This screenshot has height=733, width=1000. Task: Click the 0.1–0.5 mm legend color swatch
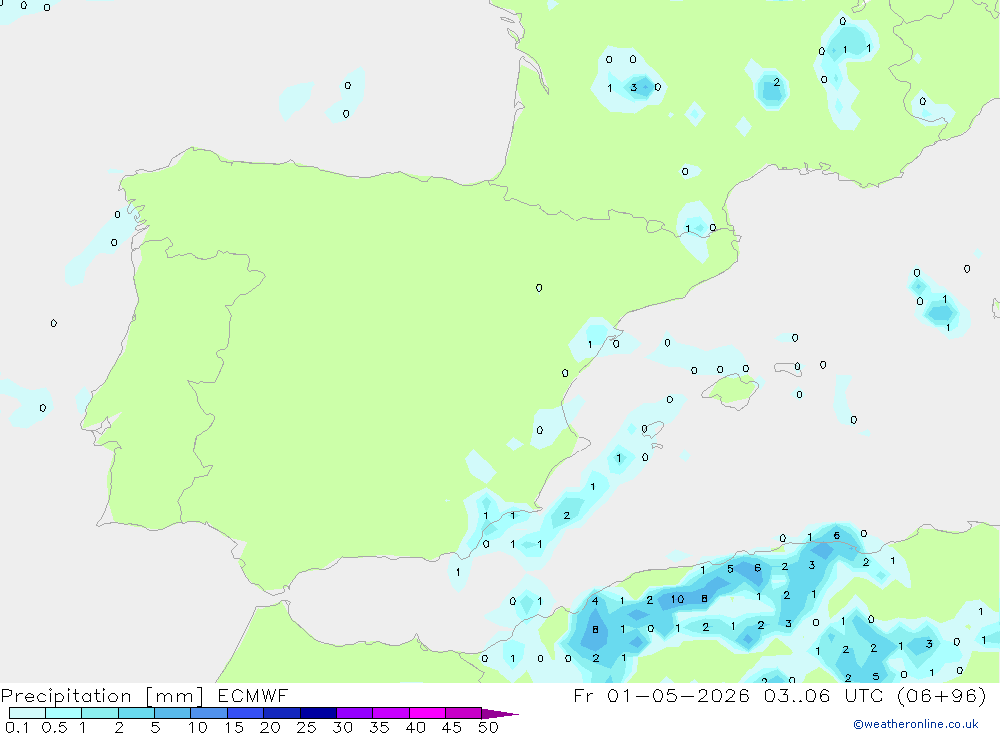click(x=27, y=713)
